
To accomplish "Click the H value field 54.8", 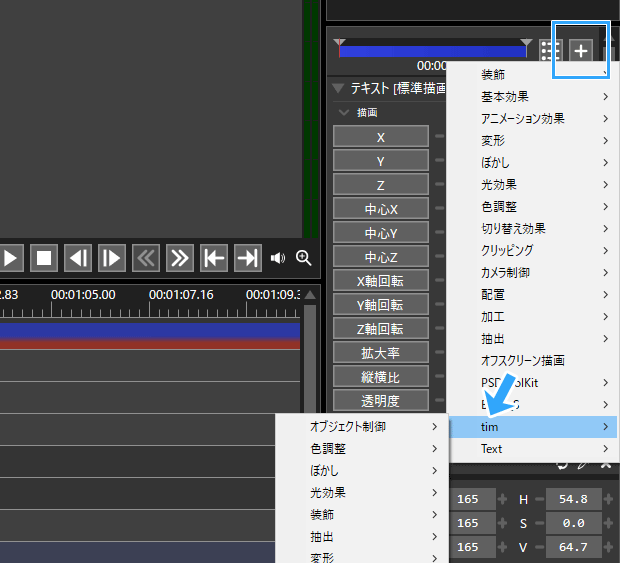I will (574, 499).
